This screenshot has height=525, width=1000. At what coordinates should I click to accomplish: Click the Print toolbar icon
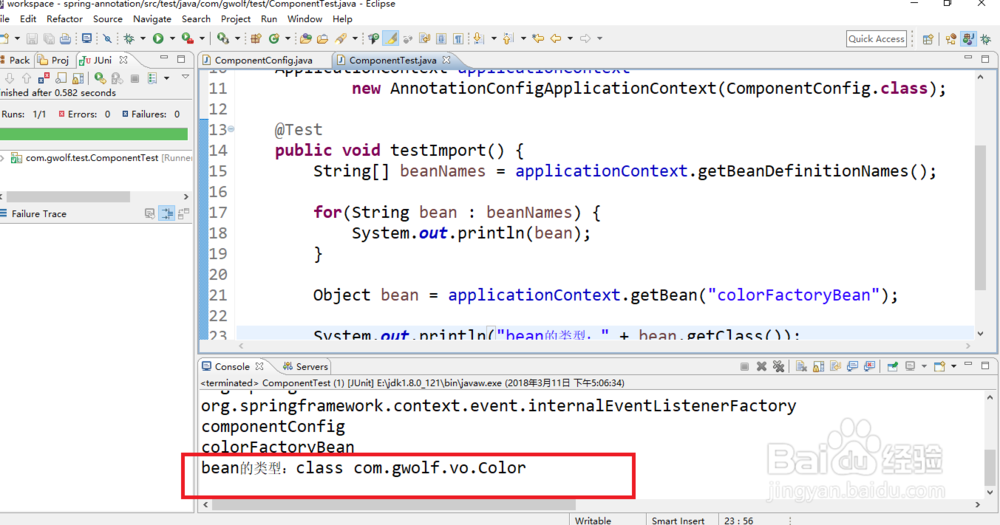[65, 39]
